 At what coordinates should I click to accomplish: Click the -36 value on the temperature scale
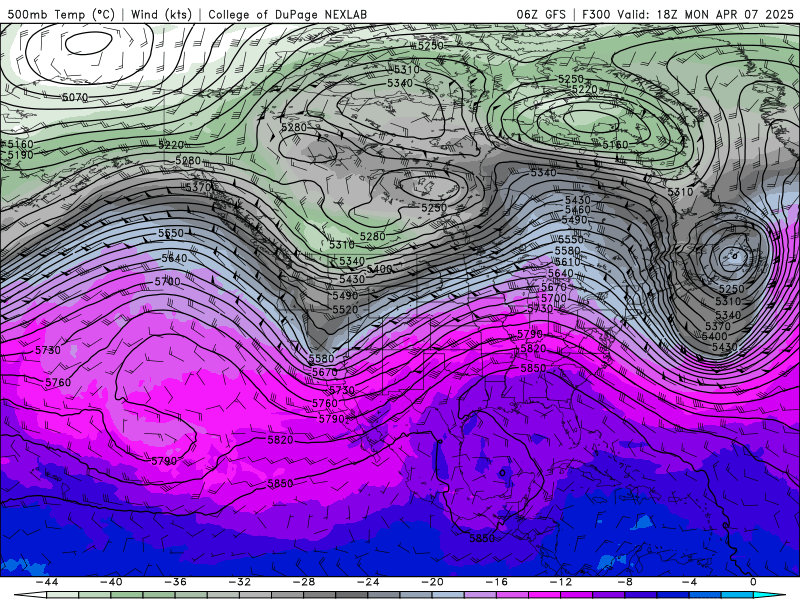pos(175,582)
